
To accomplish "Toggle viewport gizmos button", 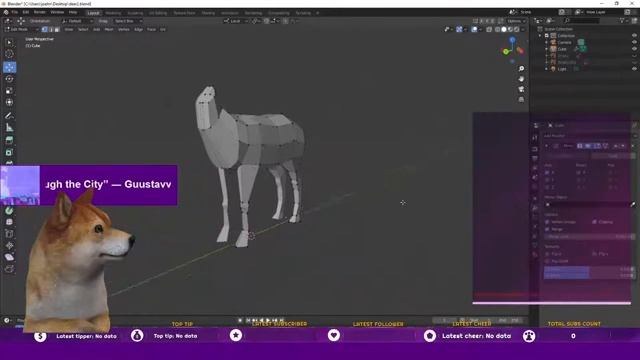I will [x=459, y=29].
